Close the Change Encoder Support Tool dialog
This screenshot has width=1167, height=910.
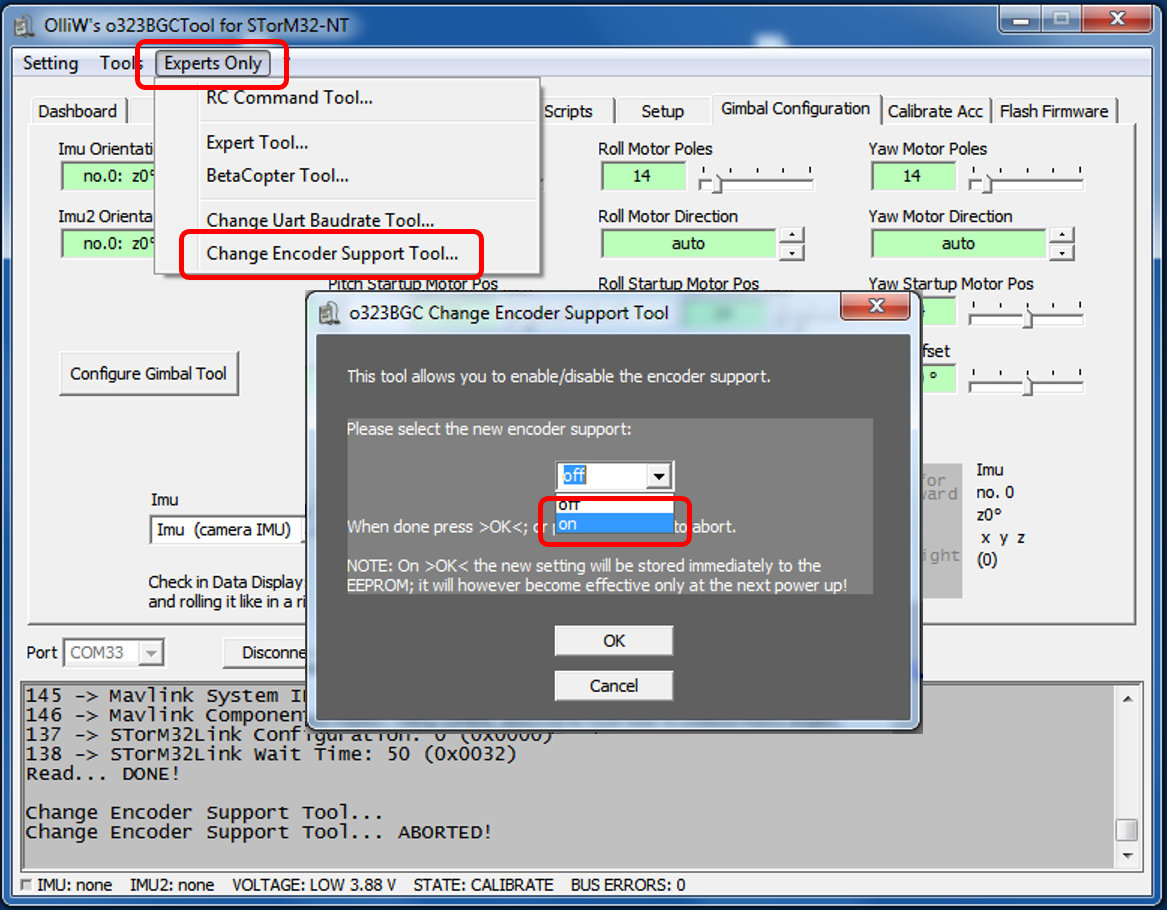click(x=876, y=307)
